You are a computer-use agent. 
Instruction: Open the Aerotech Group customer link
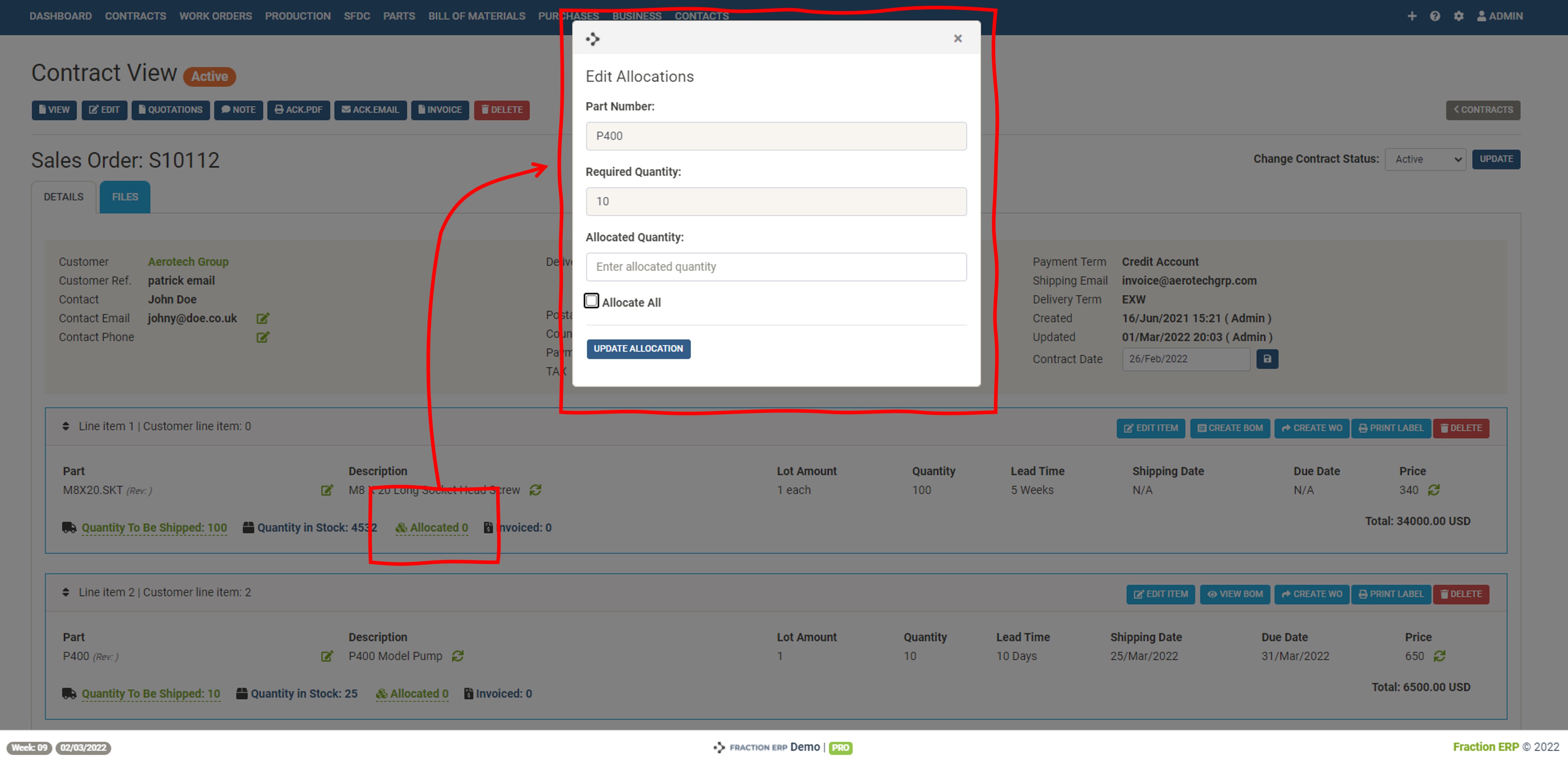point(188,261)
